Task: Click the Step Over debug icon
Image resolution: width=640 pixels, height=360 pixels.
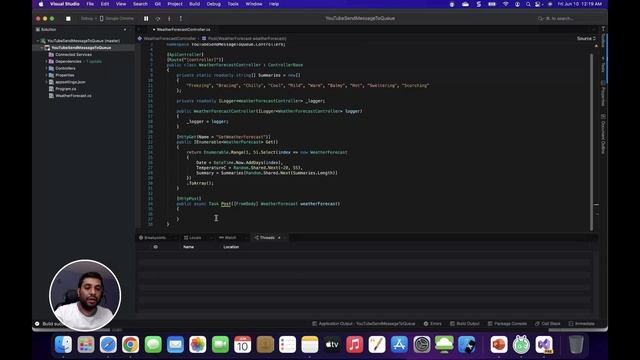Action: click(x=158, y=18)
